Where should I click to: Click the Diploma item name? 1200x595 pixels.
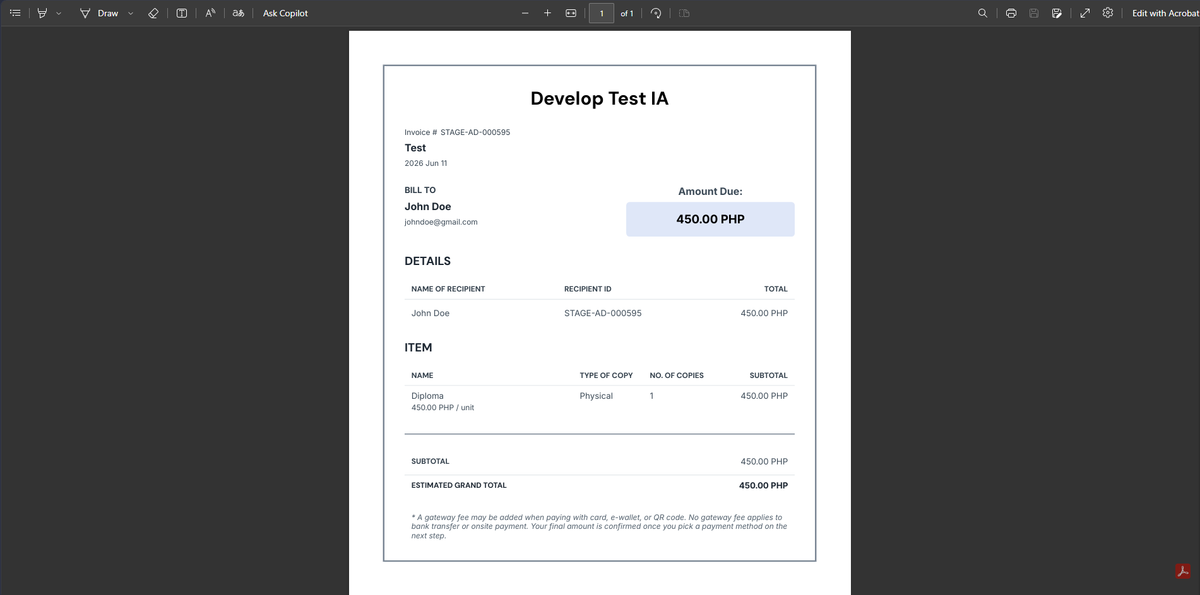point(427,396)
